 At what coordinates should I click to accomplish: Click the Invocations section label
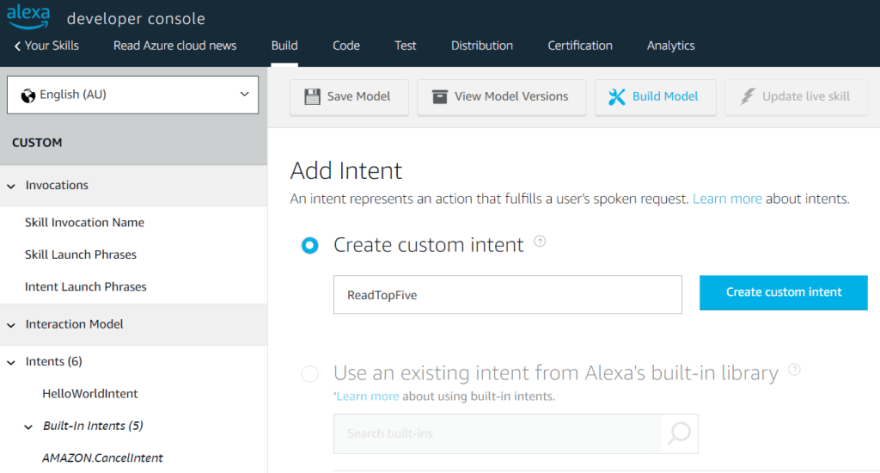tap(57, 185)
